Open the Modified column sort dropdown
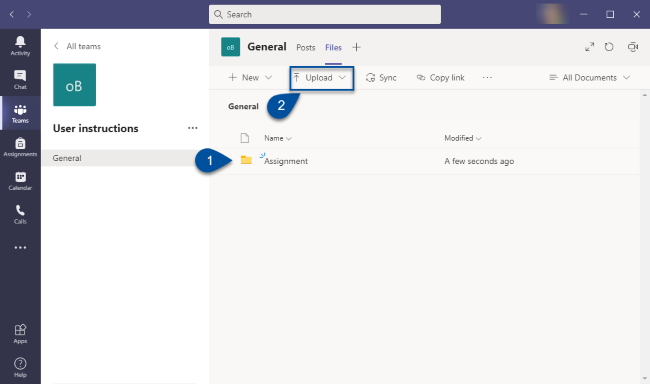650x384 pixels. point(463,138)
